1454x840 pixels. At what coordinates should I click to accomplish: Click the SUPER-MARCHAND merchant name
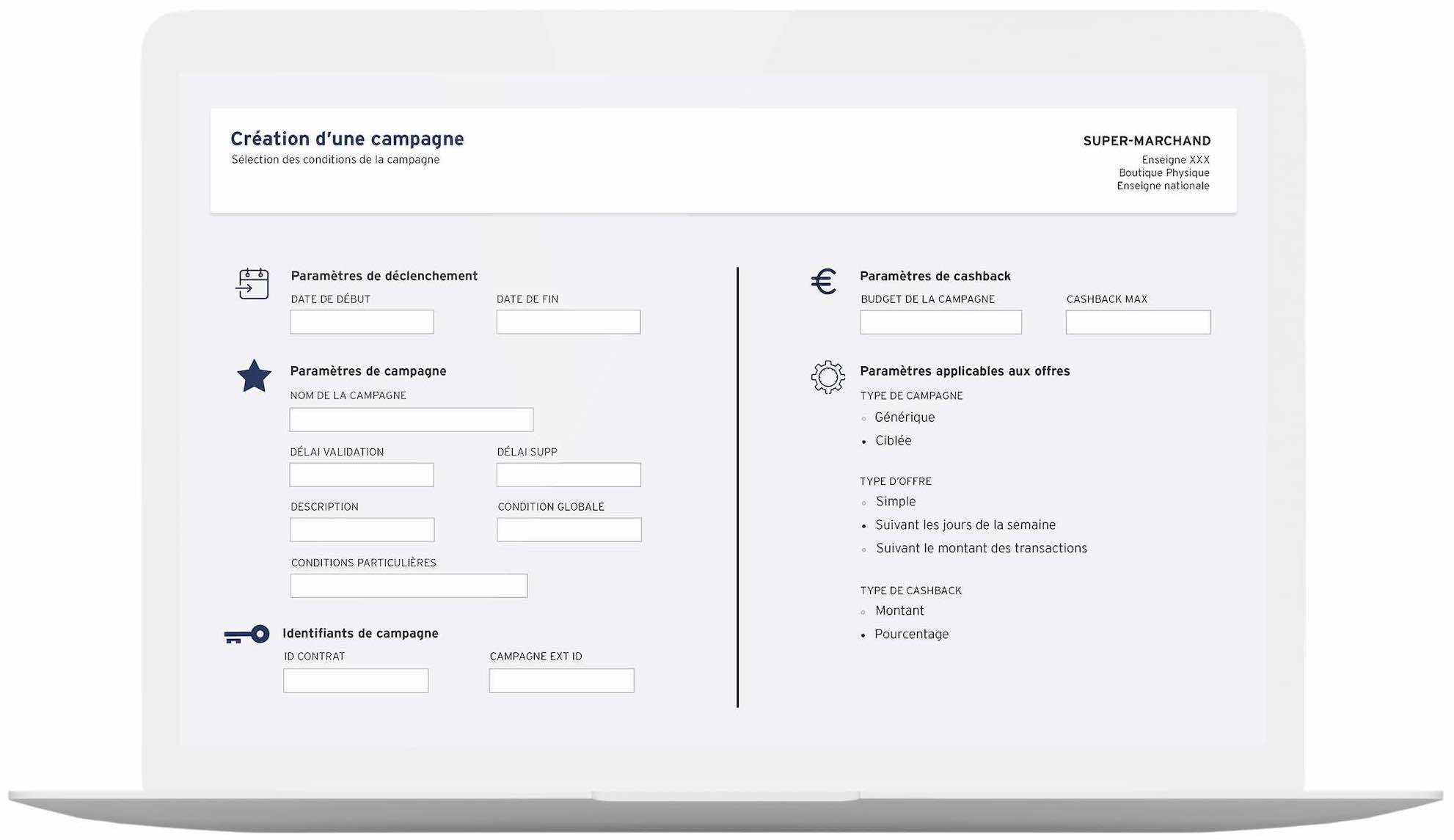tap(1147, 141)
